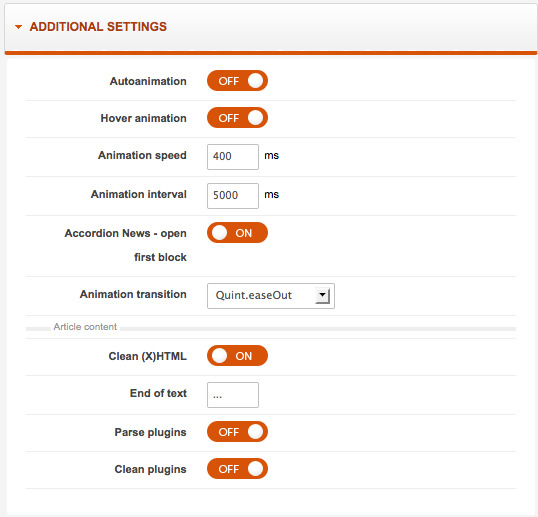Collapse the Additional Settings panel arrow
The width and height of the screenshot is (538, 517).
tap(19, 27)
